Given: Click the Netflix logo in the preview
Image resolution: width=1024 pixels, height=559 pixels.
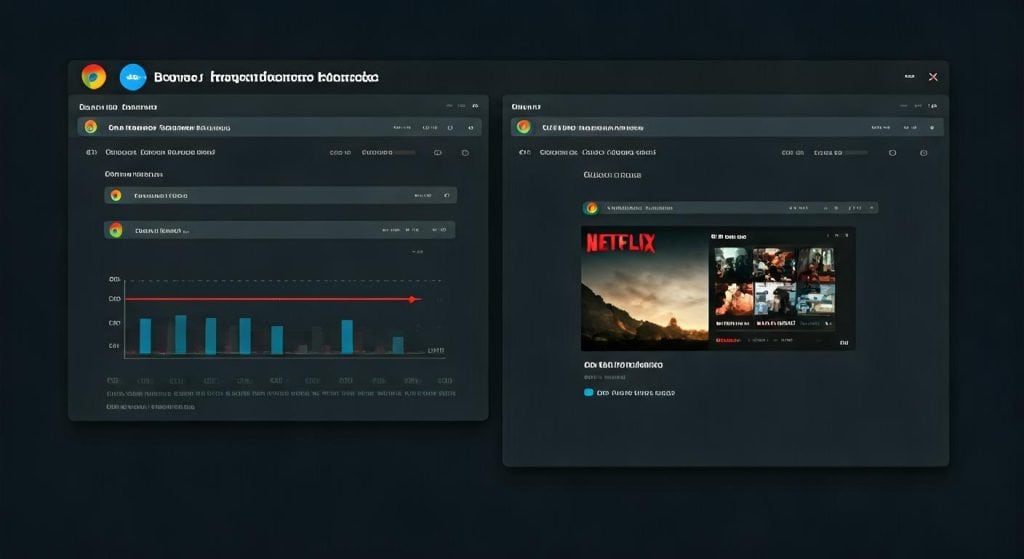Looking at the screenshot, I should click(x=620, y=243).
